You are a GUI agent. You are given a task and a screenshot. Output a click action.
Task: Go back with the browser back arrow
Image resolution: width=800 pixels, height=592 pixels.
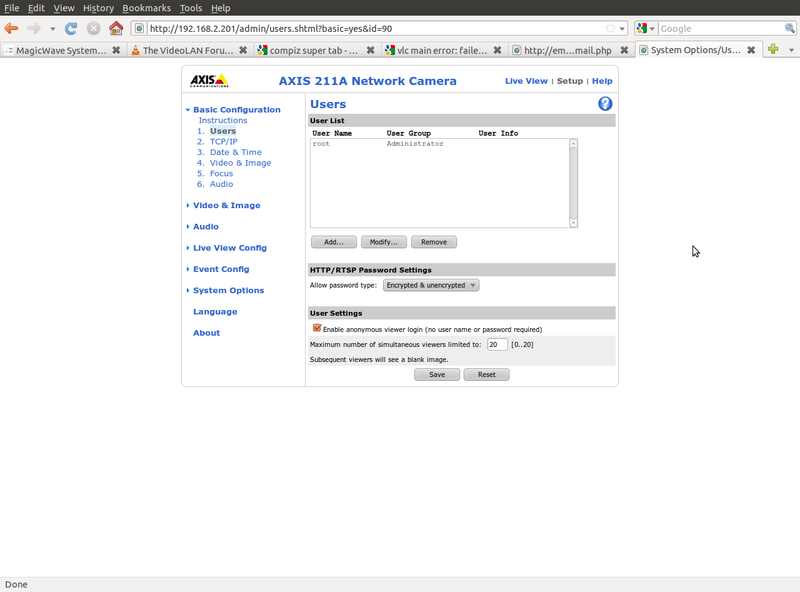(11, 29)
